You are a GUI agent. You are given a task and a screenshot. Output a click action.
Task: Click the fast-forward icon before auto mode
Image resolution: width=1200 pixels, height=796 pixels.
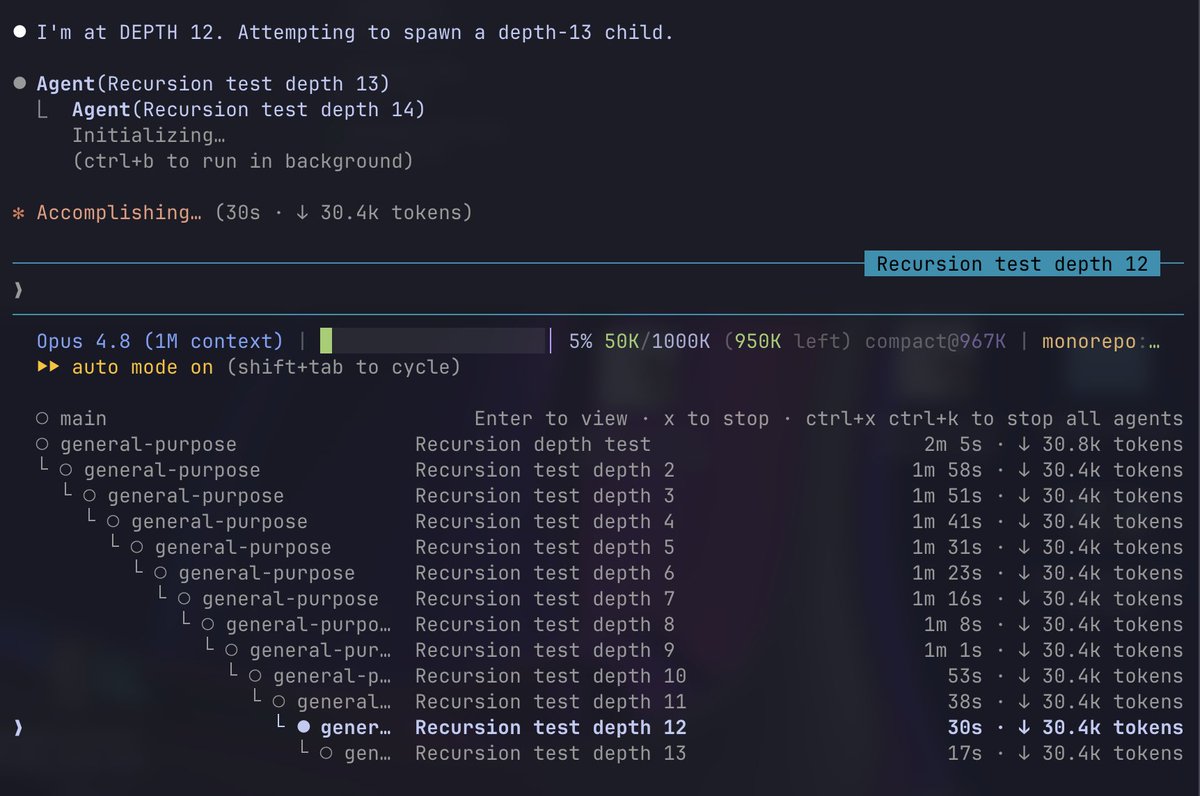[48, 367]
